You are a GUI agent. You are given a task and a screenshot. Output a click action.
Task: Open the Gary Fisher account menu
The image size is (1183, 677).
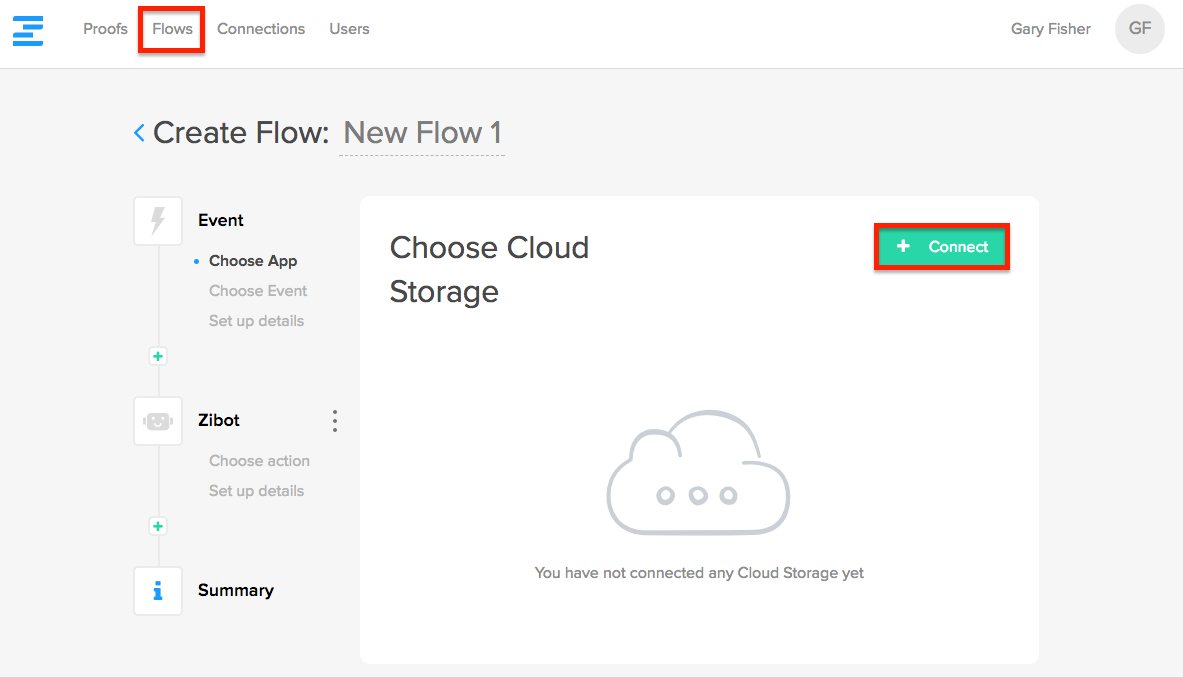click(1050, 29)
